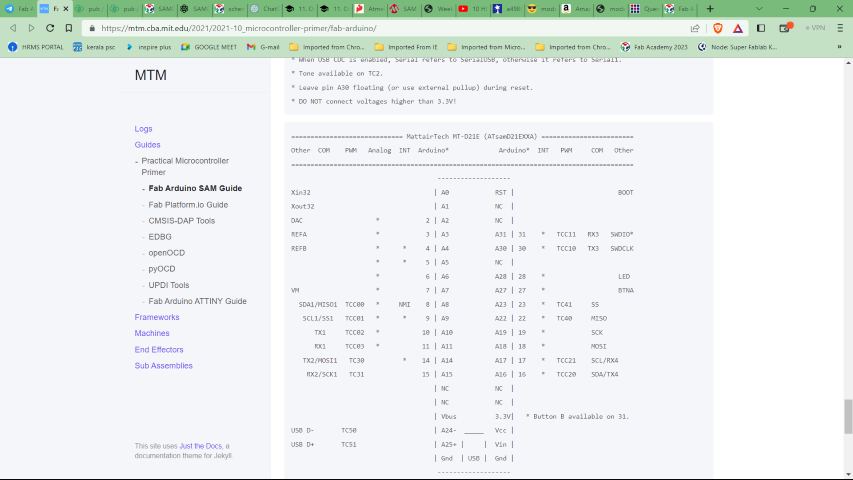This screenshot has height=480, width=853.
Task: Switch to the Telegram Fab tab
Action: tap(19, 9)
